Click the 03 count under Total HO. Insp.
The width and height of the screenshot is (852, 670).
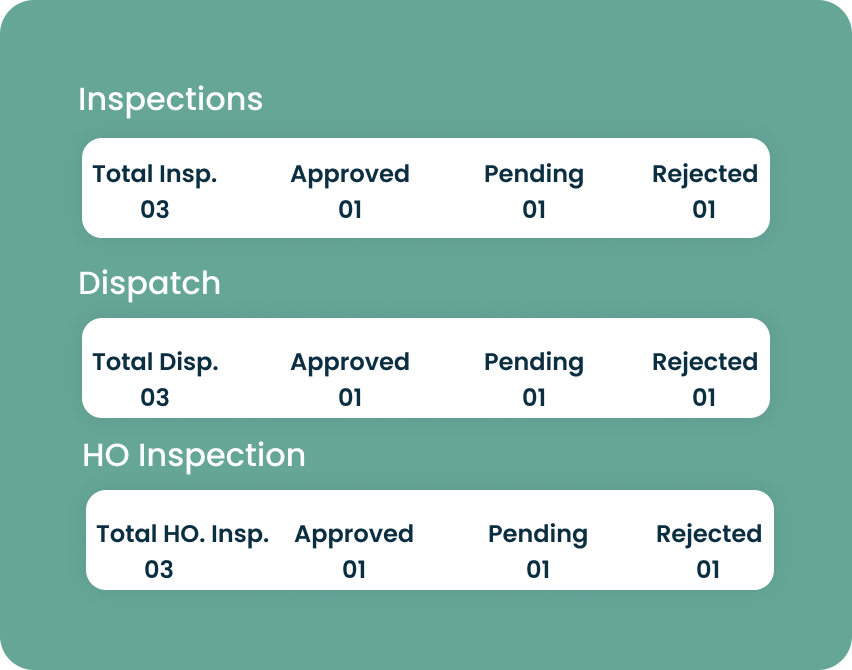(x=159, y=570)
